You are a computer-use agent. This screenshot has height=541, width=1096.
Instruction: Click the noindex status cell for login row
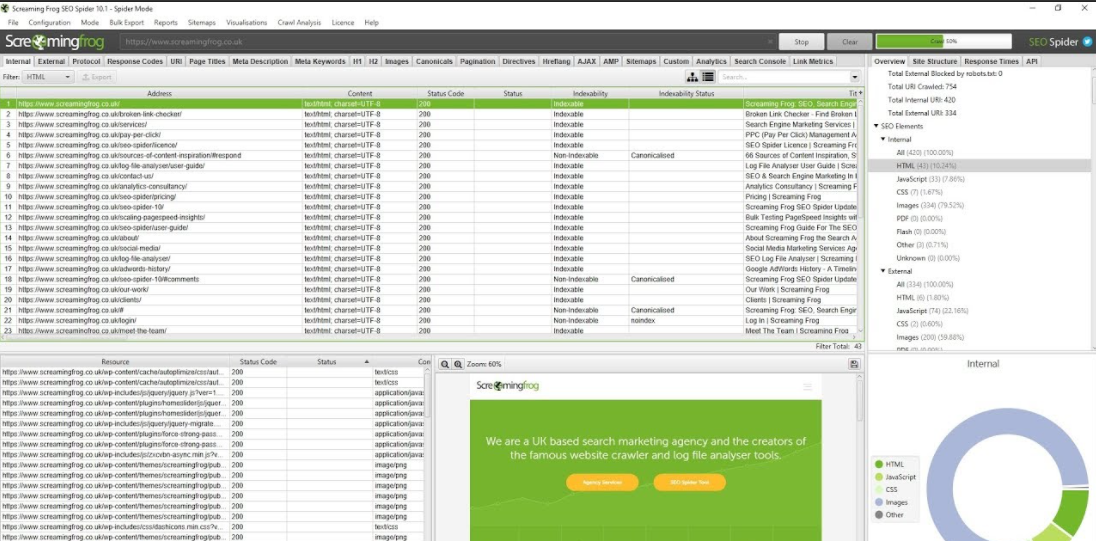point(686,320)
